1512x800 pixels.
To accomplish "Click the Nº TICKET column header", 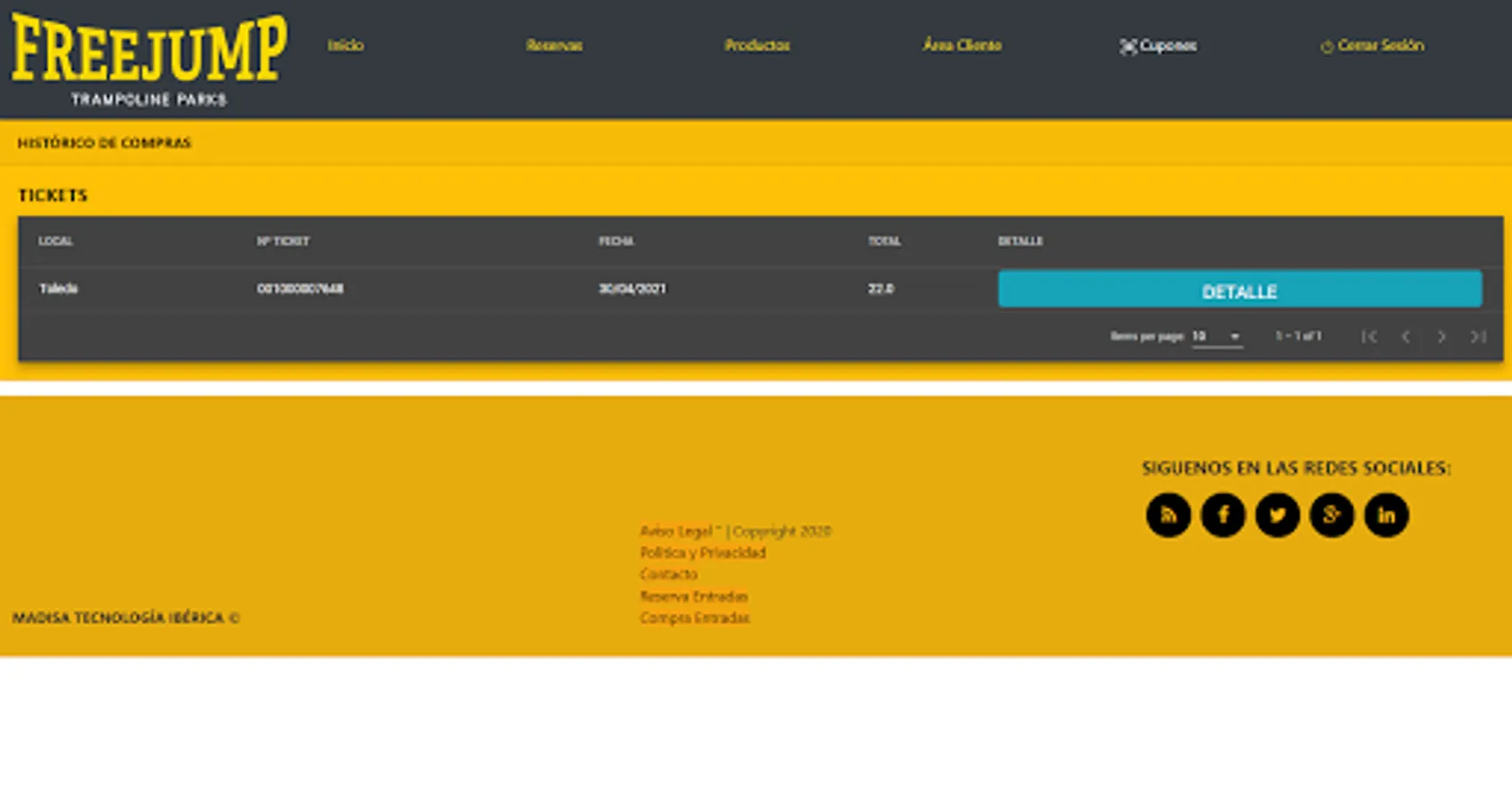I will (283, 242).
